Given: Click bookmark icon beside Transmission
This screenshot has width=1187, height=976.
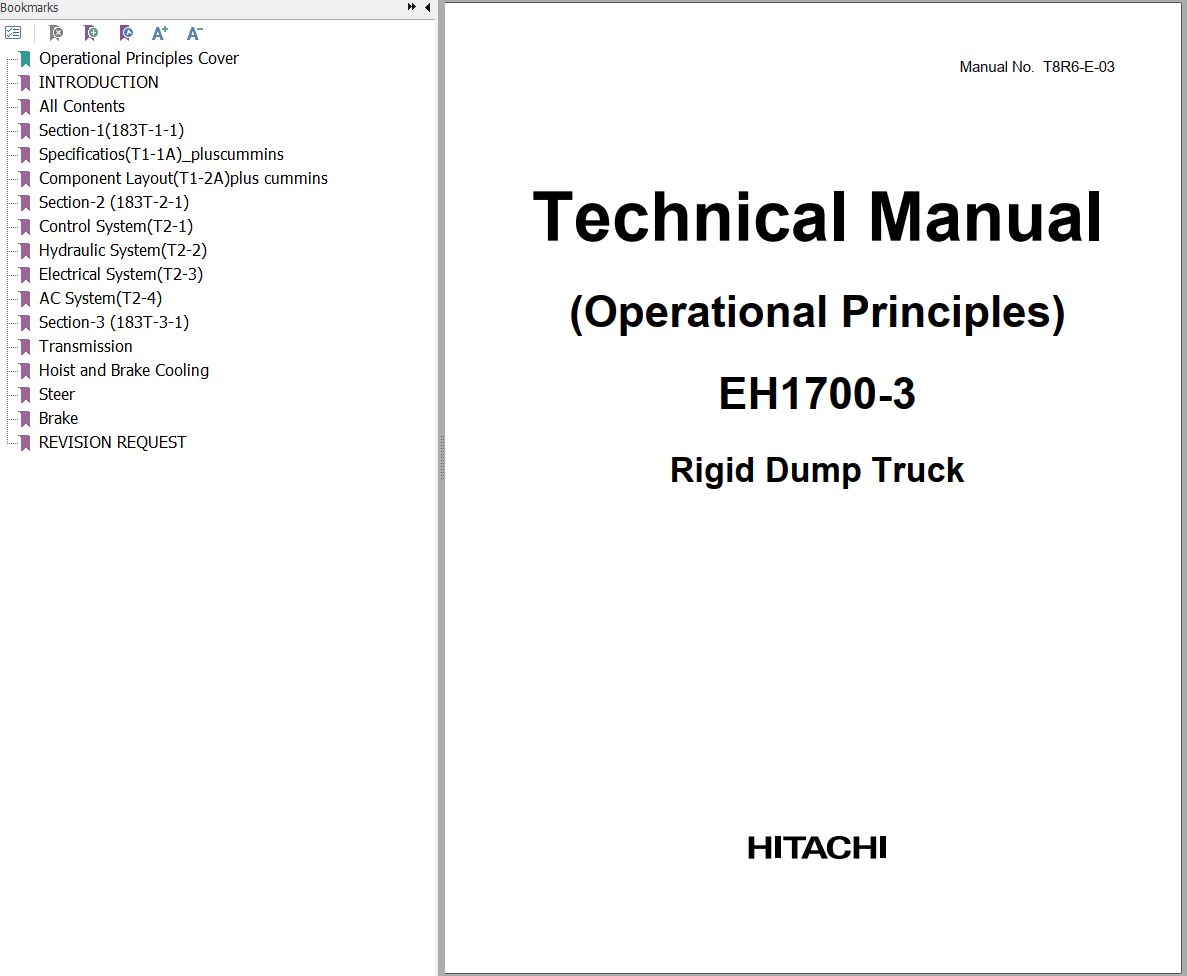Looking at the screenshot, I should 25,347.
